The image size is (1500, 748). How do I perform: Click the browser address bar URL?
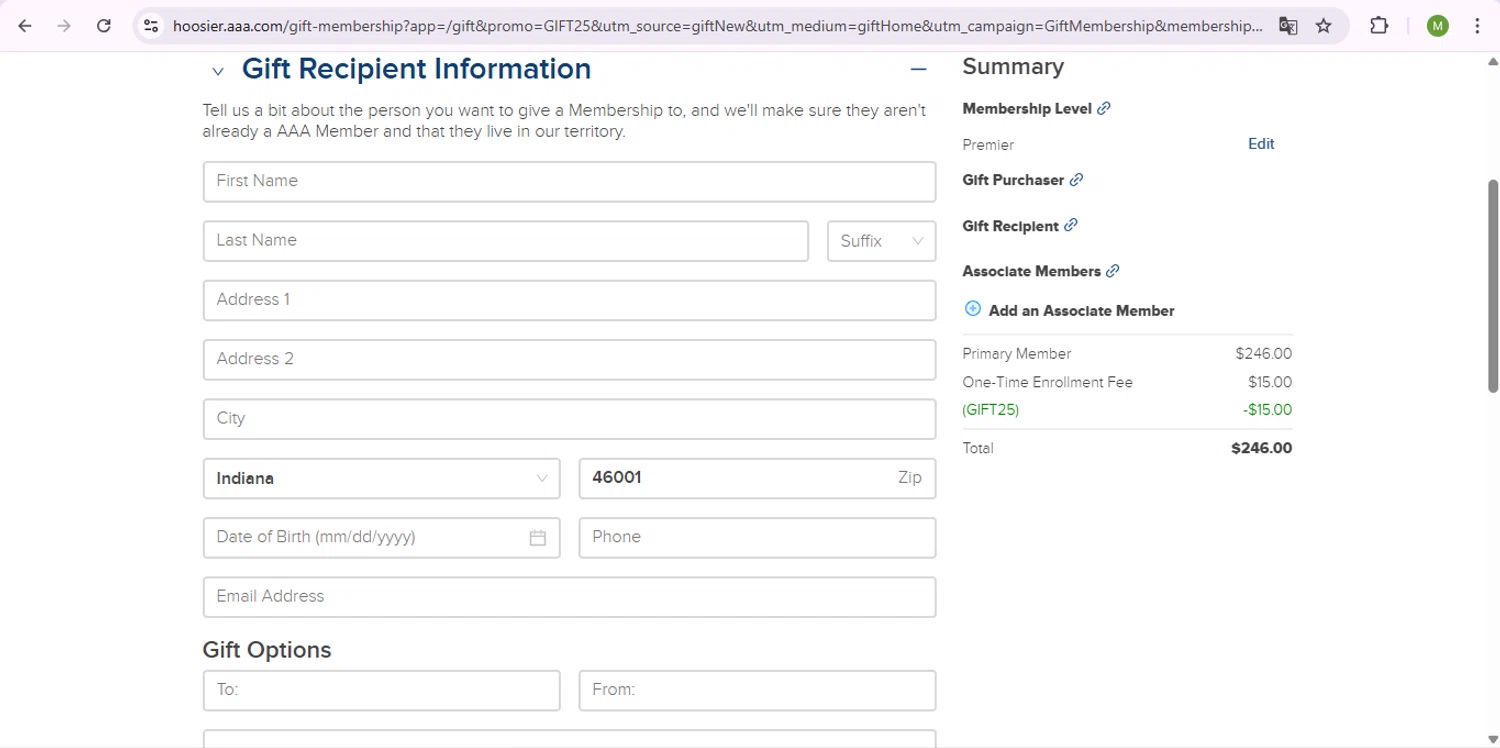pos(717,26)
